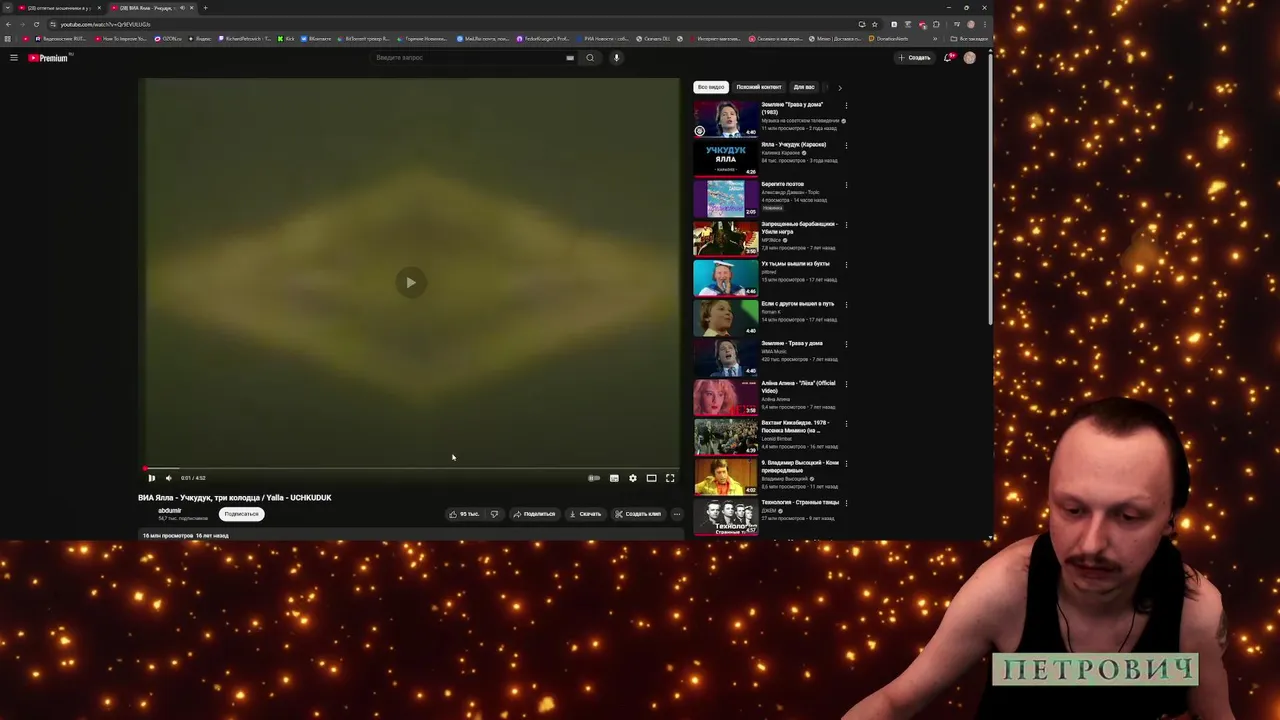
Task: Open the 'Запрещенные барабанщики - Убили негра' thumbnail
Action: (x=726, y=238)
